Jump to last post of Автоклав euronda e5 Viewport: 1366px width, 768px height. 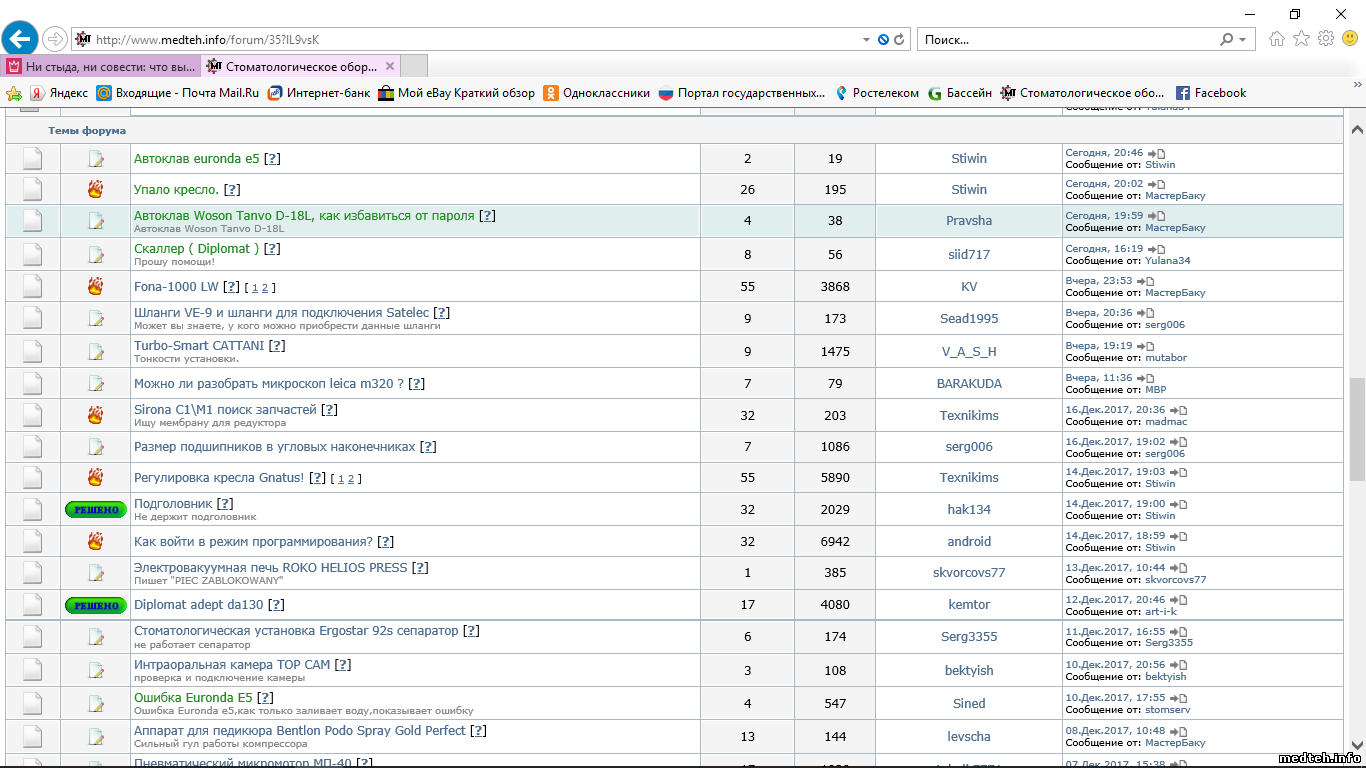click(1156, 153)
